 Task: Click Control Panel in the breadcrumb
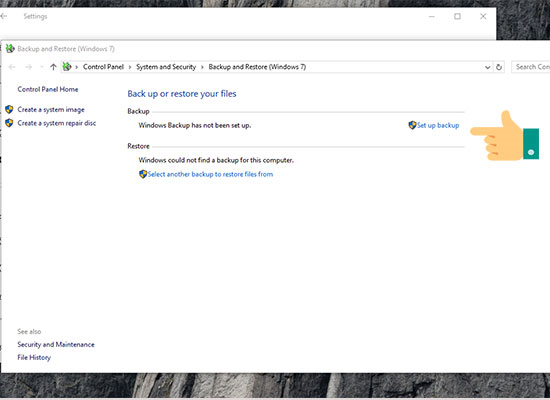(x=103, y=67)
